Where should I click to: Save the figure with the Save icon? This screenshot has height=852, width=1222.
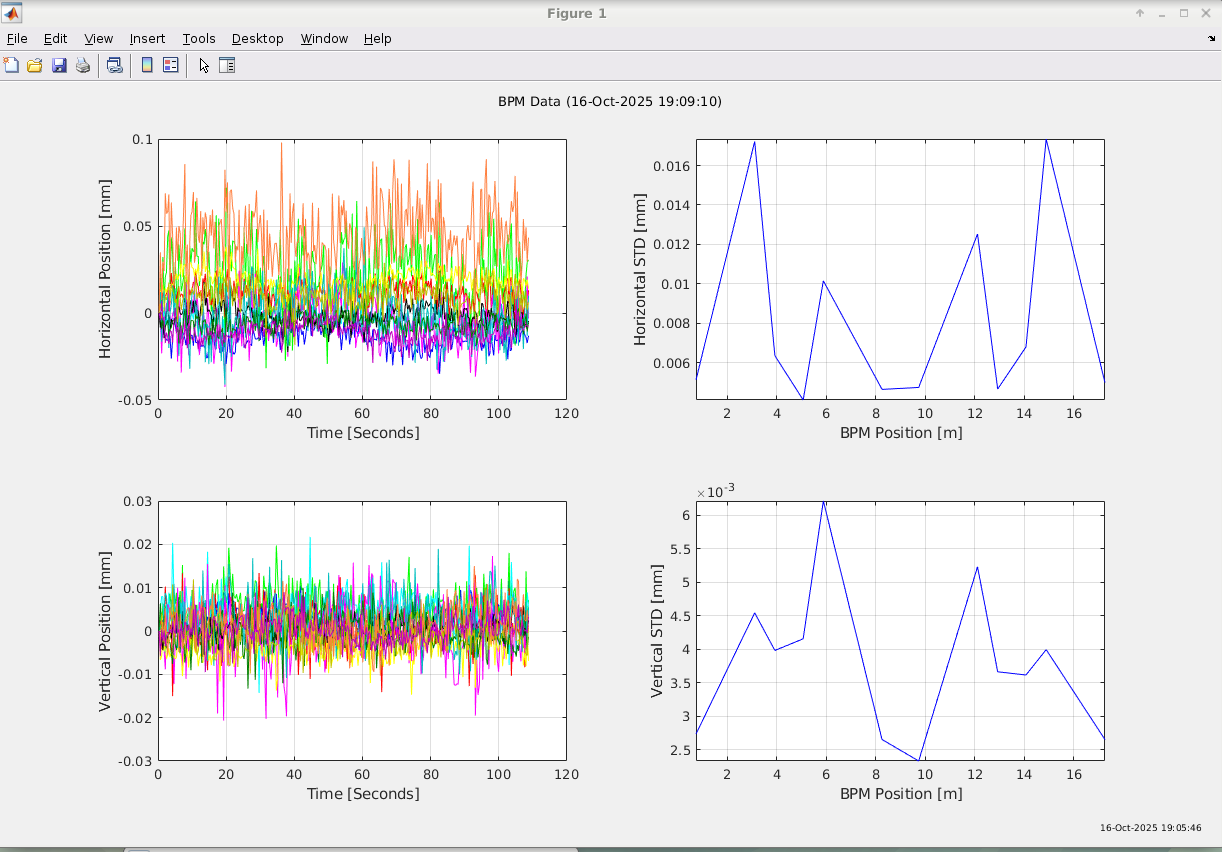point(59,65)
